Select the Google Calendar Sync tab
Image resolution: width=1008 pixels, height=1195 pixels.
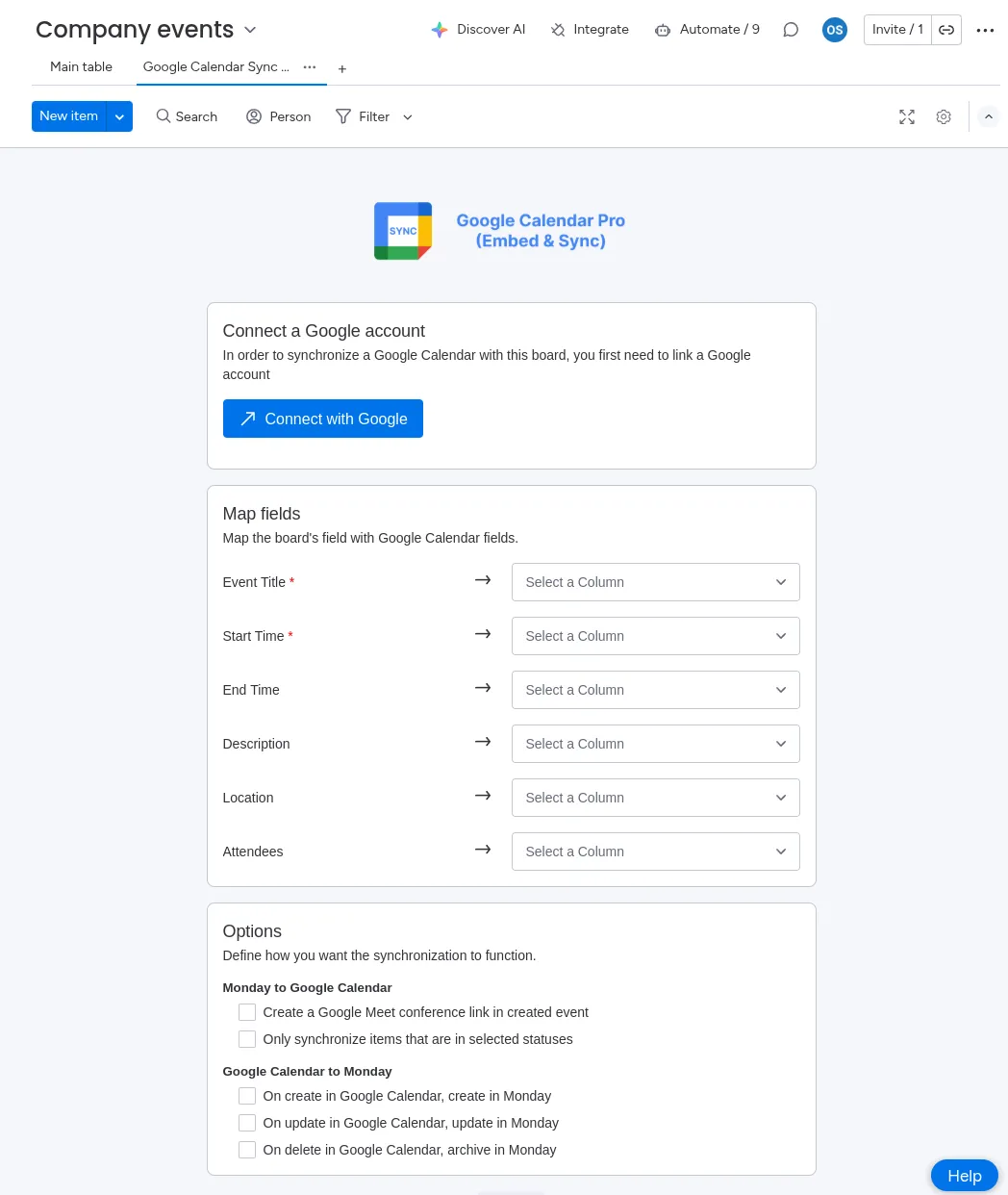(216, 67)
